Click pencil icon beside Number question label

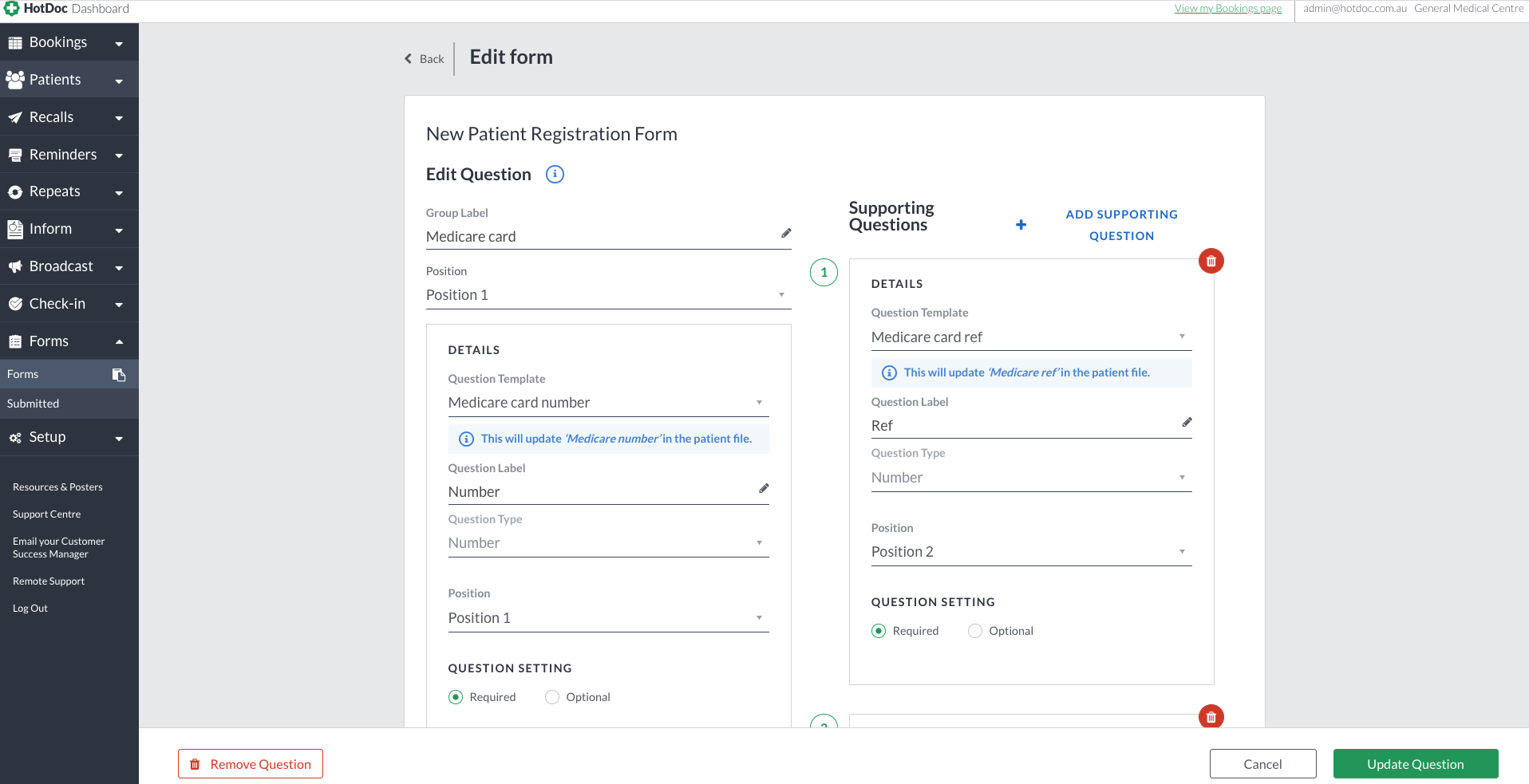[x=764, y=488]
